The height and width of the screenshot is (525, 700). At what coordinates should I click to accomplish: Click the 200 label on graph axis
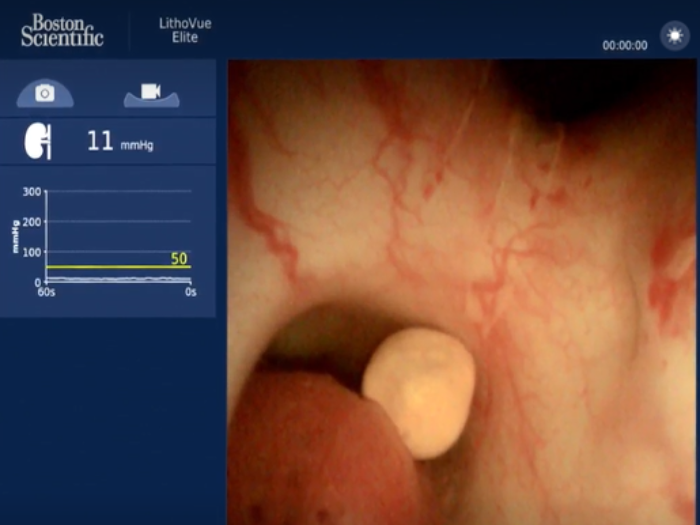point(32,222)
